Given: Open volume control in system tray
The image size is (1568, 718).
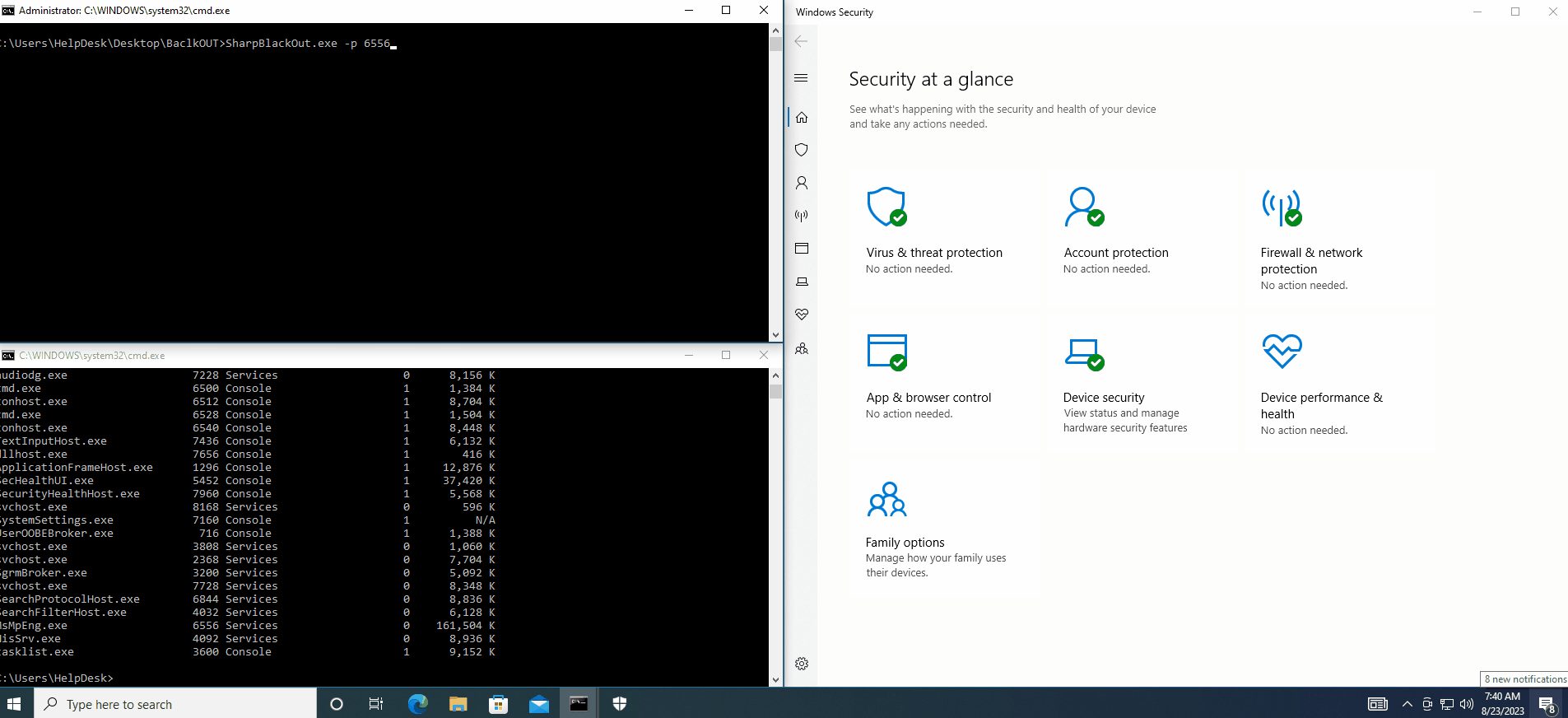Looking at the screenshot, I should (x=1467, y=704).
